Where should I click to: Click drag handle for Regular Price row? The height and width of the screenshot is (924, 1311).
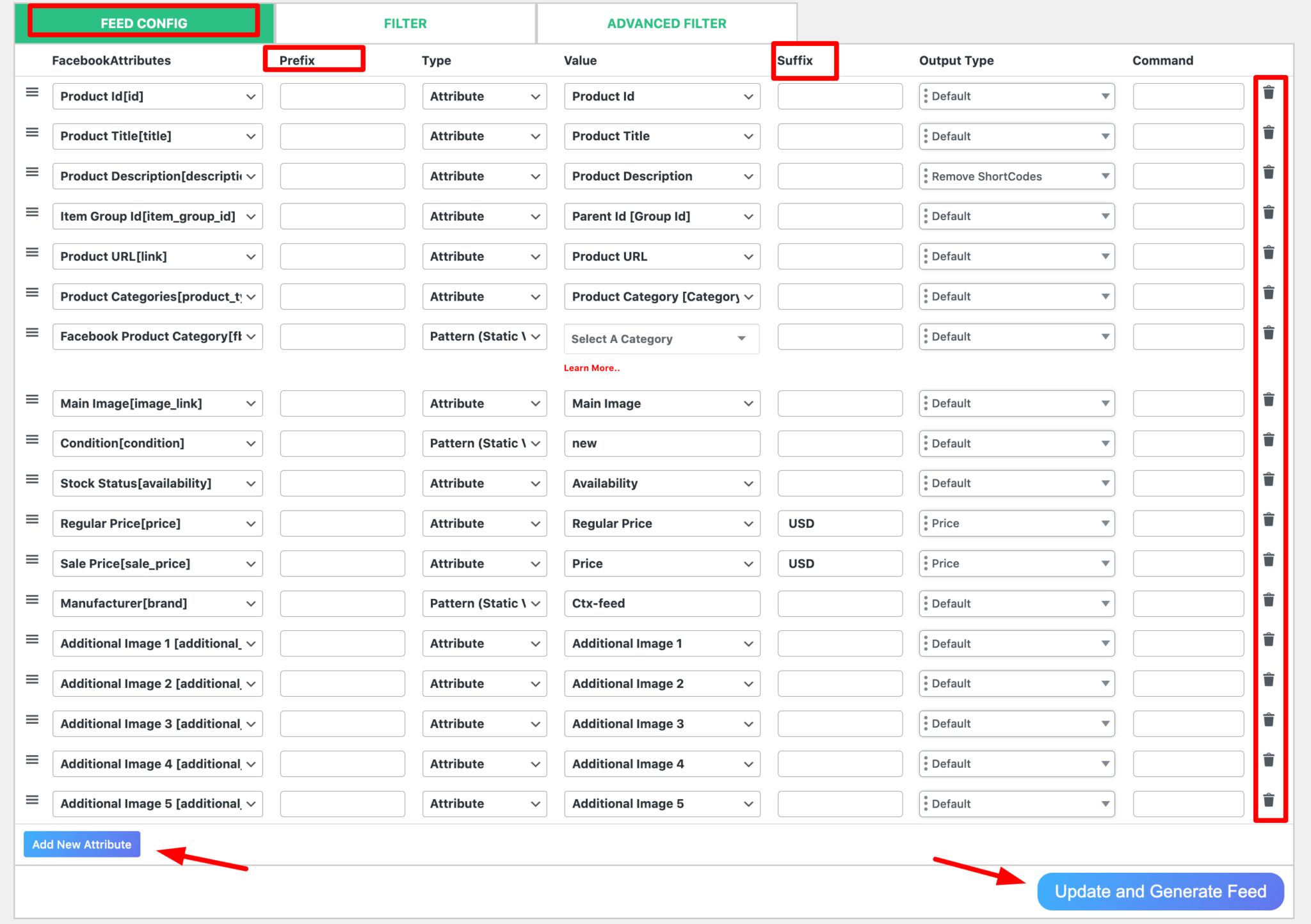click(x=32, y=520)
